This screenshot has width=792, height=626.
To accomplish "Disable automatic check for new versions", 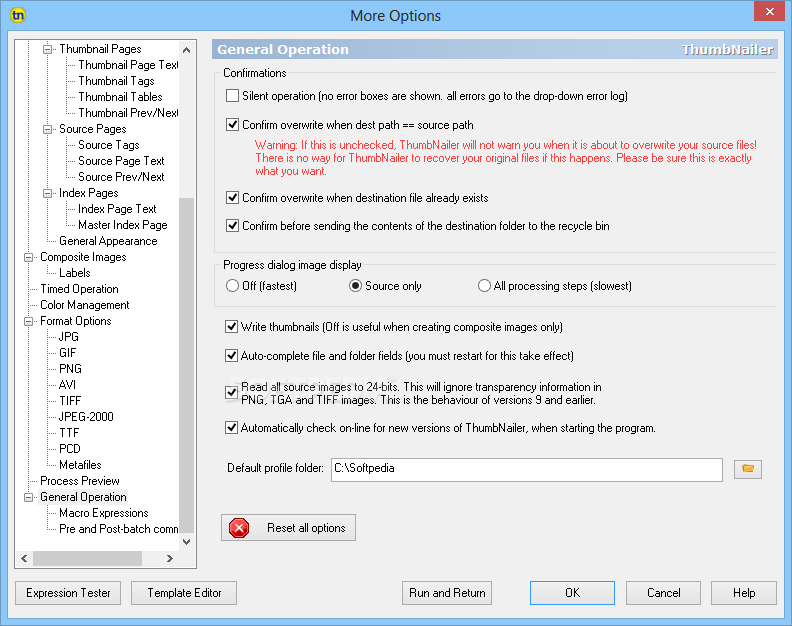I will tap(231, 427).
